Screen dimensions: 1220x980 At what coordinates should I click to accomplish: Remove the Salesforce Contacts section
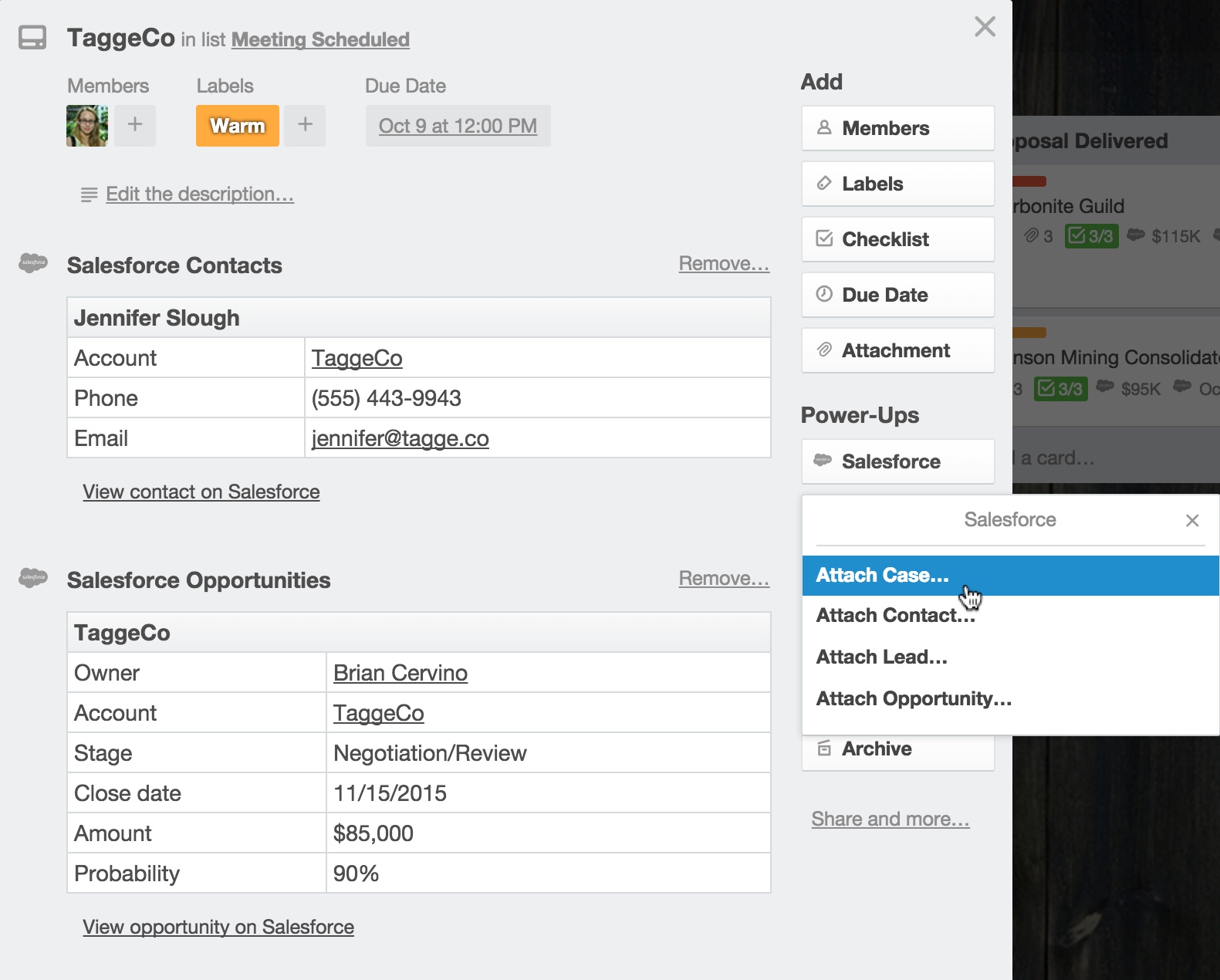click(724, 264)
